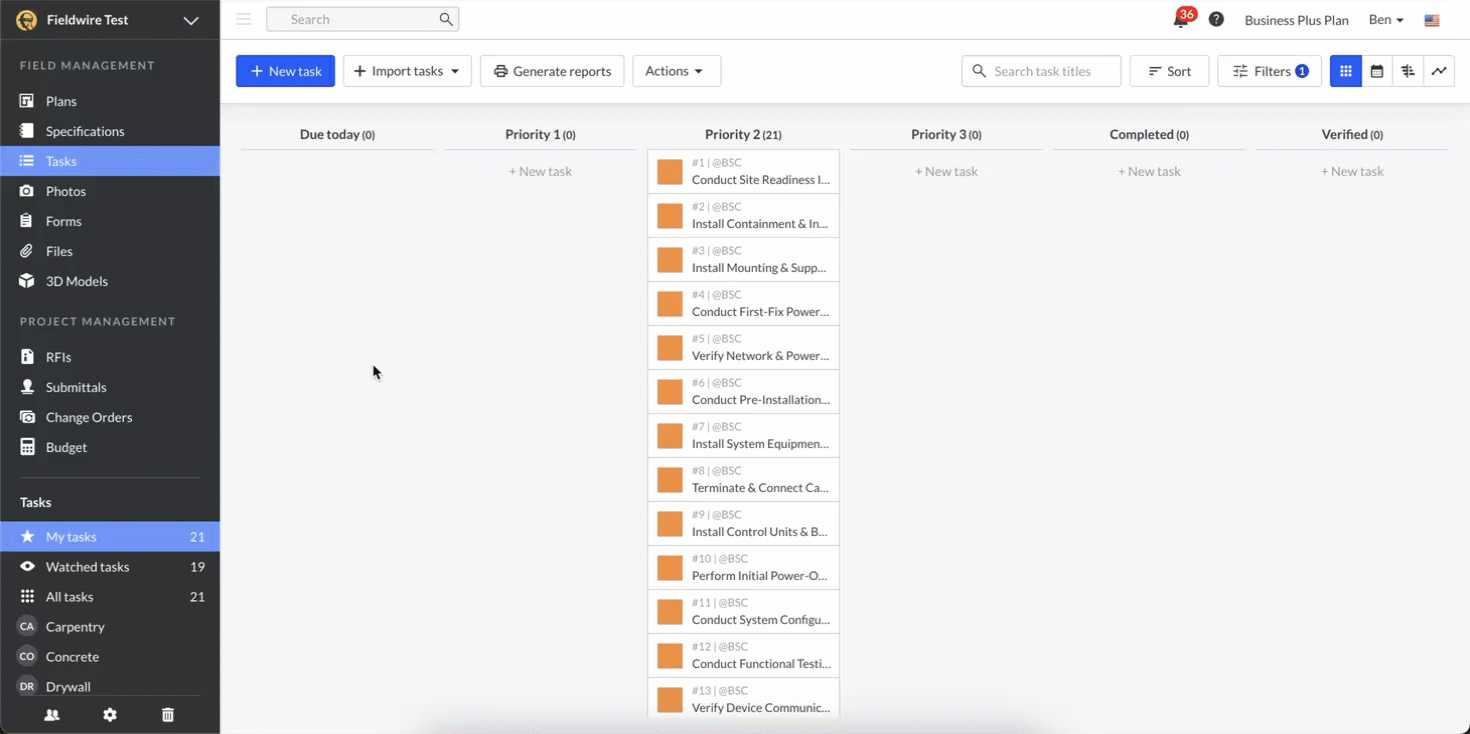This screenshot has width=1470, height=734.
Task: Toggle the hamburger sidebar menu
Action: [x=244, y=19]
